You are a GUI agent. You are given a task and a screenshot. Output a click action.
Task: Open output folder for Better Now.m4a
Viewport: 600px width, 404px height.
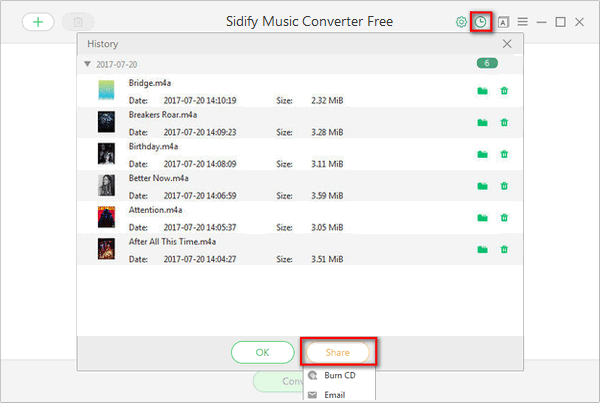click(483, 186)
